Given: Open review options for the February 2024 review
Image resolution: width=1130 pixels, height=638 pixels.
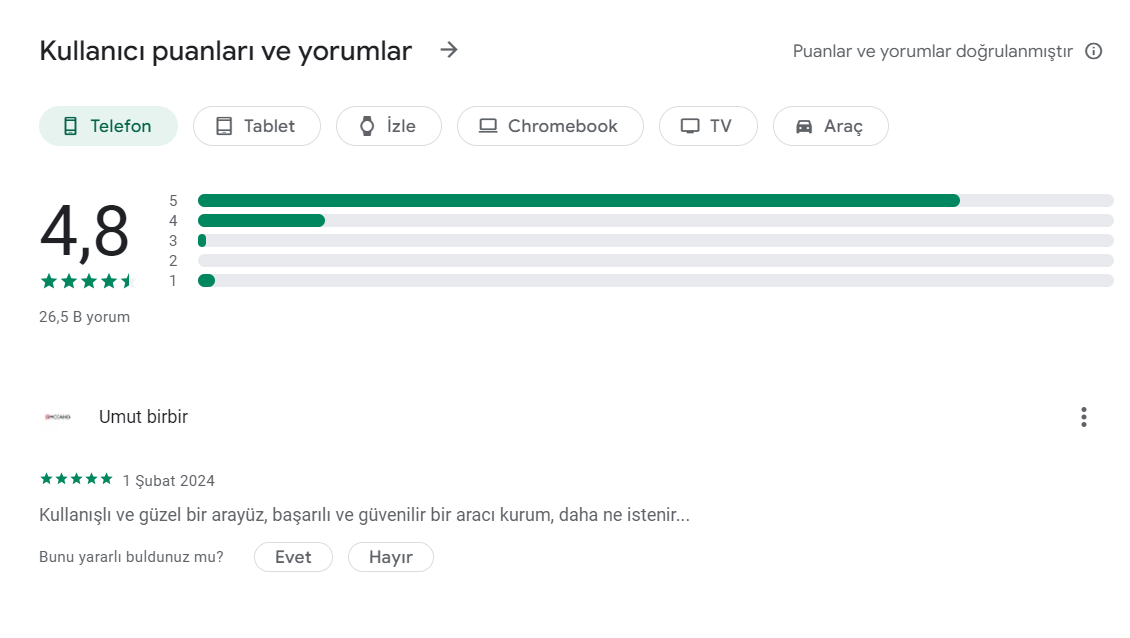Looking at the screenshot, I should [x=1084, y=416].
